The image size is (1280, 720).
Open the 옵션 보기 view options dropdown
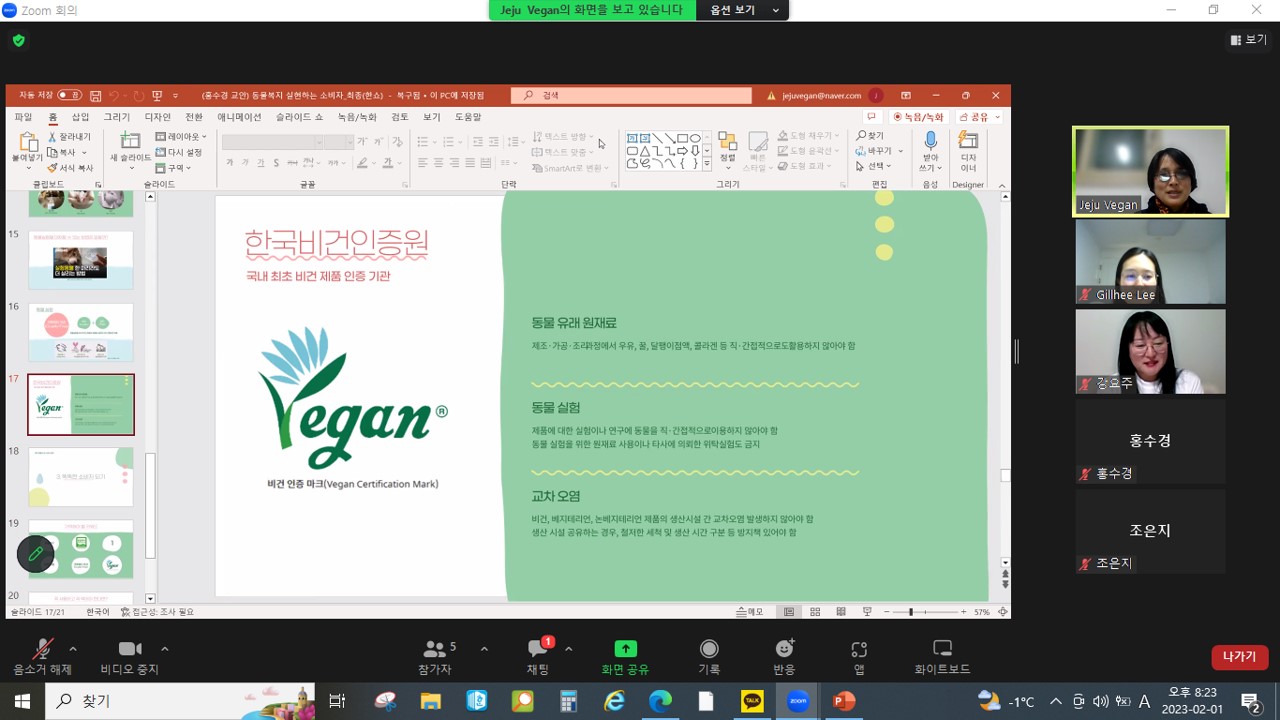click(743, 10)
